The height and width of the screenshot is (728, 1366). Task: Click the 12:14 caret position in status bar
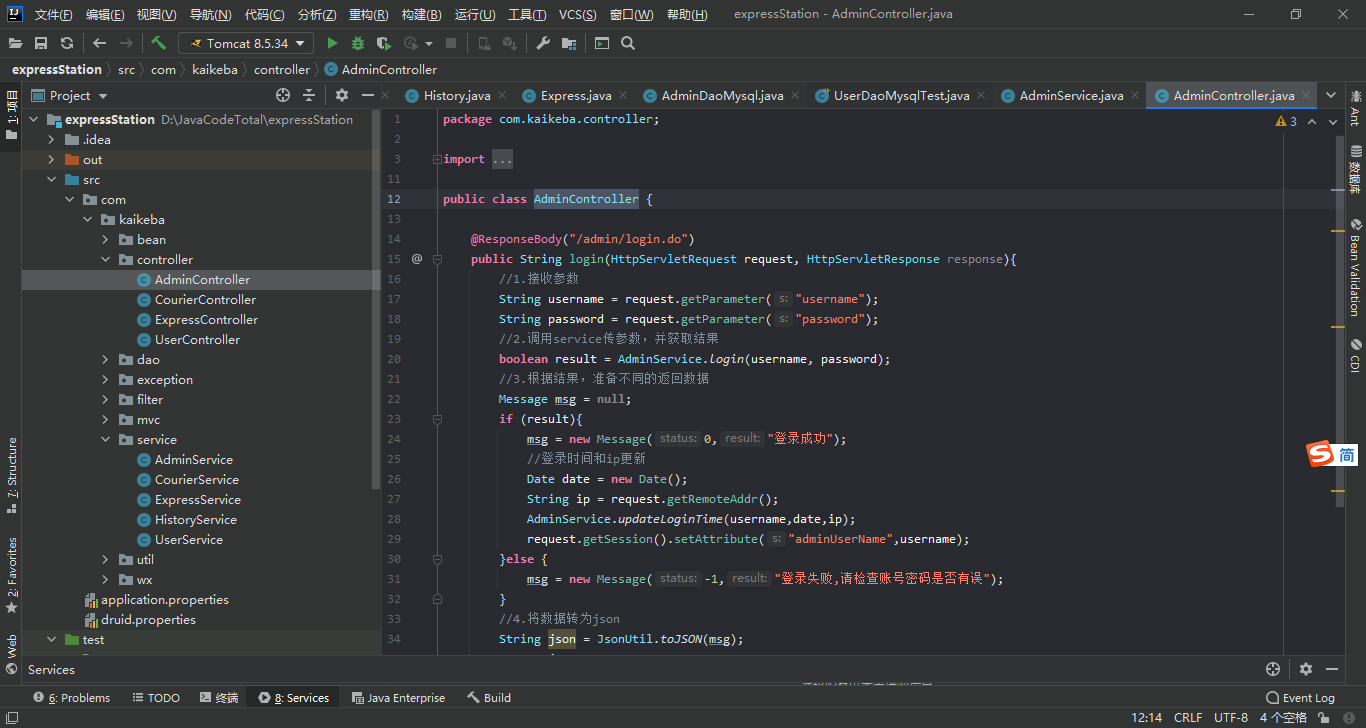(x=1146, y=718)
